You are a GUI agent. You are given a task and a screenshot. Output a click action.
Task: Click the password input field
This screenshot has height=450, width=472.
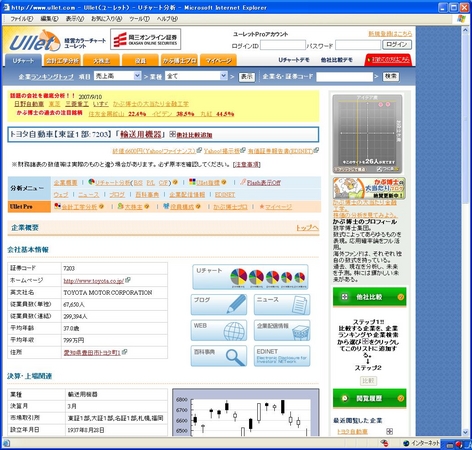point(358,45)
